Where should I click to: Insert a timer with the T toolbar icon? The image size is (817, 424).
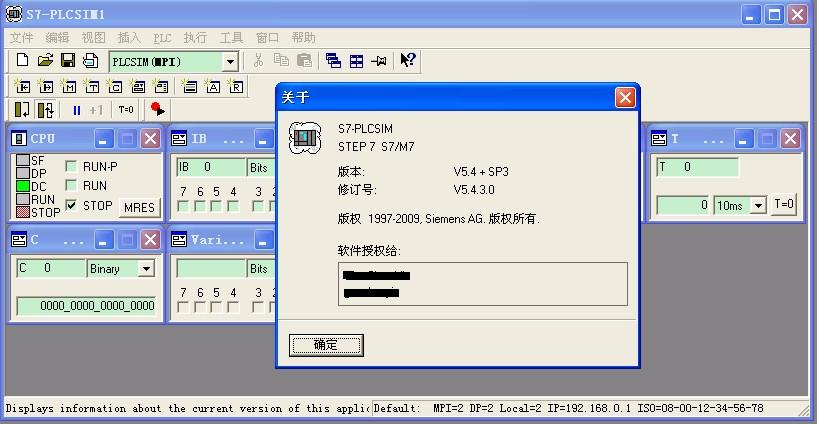coord(92,87)
